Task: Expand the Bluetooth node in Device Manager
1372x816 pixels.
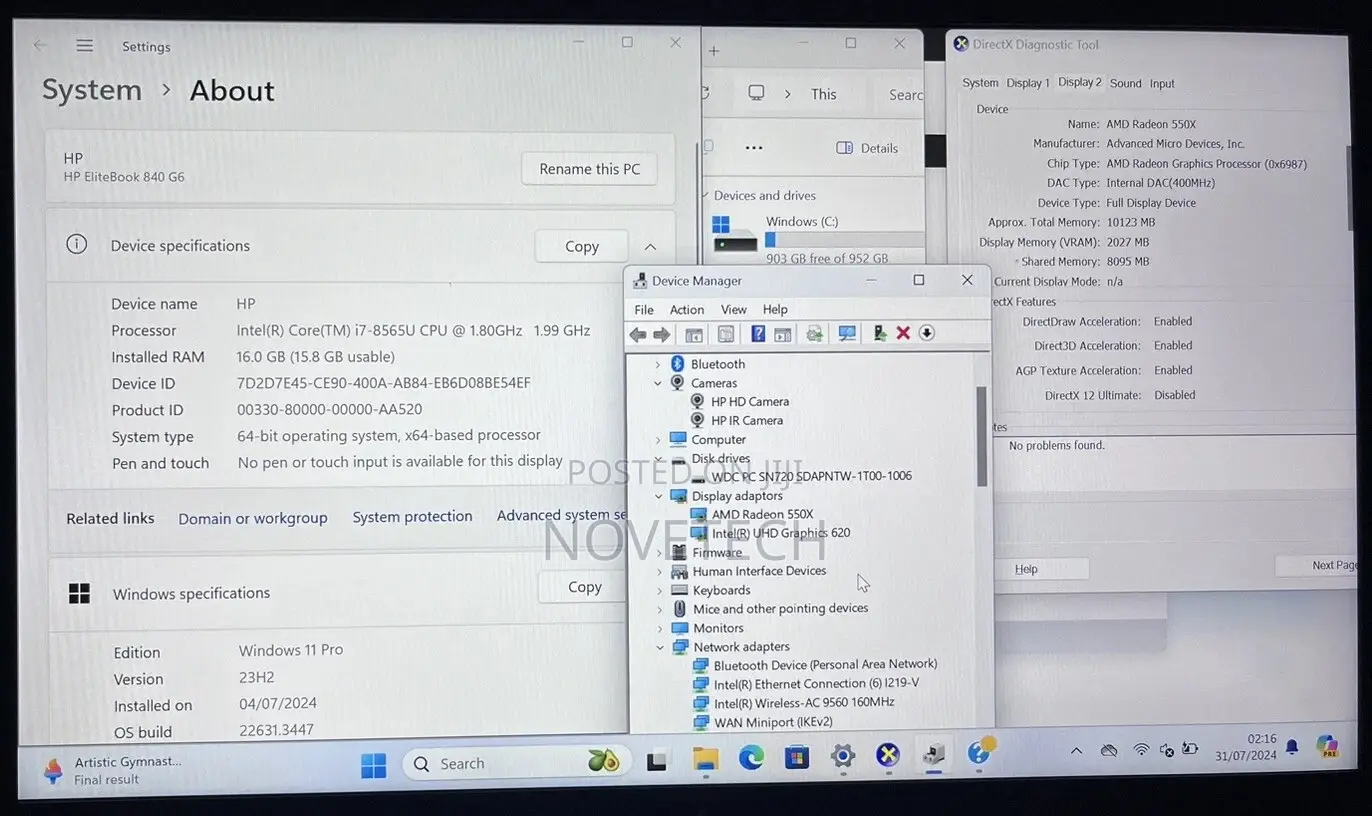Action: pos(658,364)
